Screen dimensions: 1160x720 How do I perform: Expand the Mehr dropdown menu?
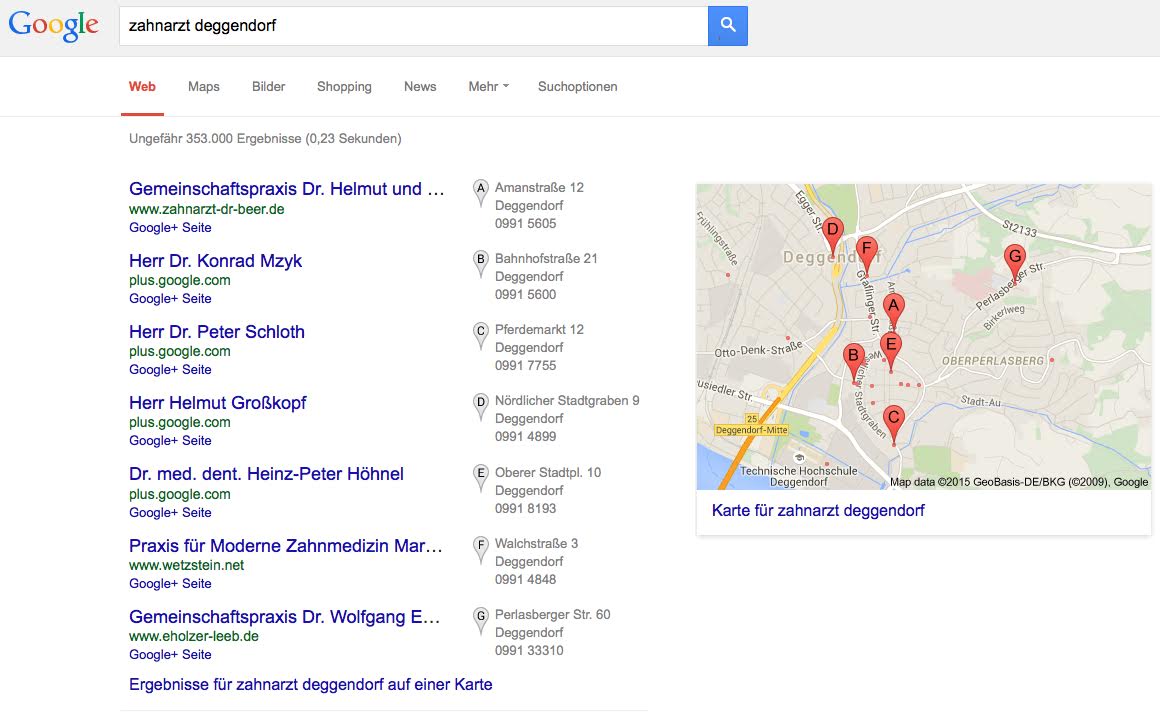click(488, 87)
